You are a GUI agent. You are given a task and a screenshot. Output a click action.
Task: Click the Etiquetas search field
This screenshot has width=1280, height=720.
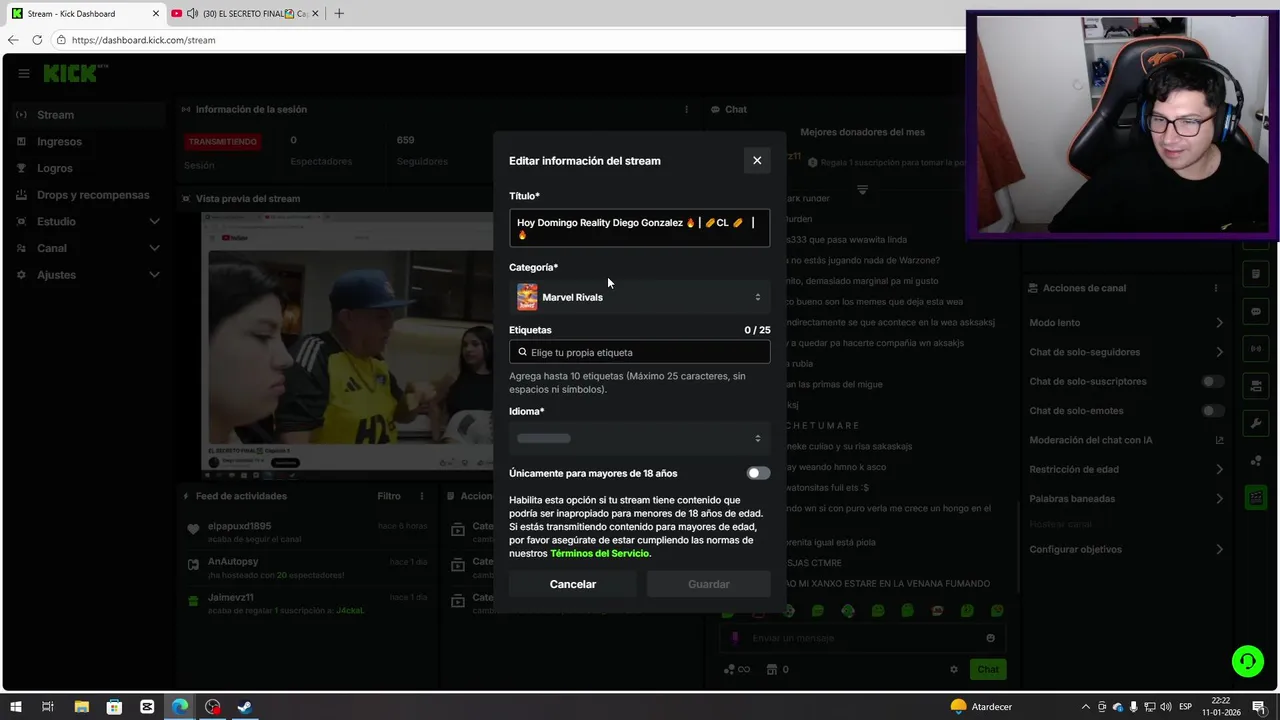click(x=639, y=352)
